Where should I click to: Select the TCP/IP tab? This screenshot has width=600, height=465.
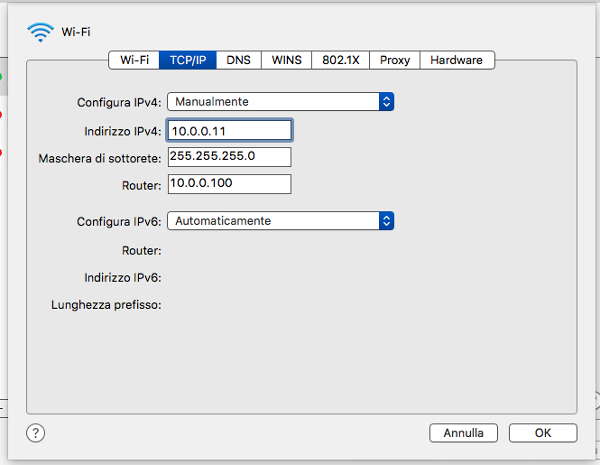(x=187, y=60)
